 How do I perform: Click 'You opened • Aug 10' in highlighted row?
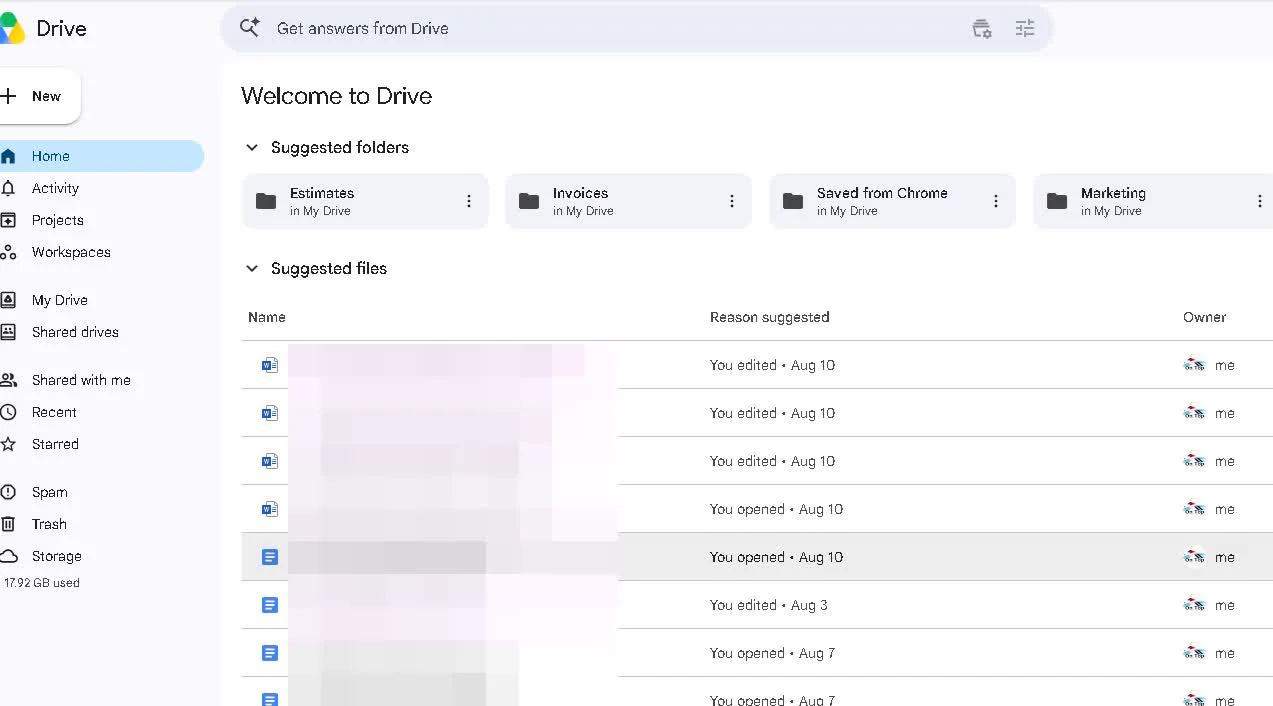click(777, 557)
